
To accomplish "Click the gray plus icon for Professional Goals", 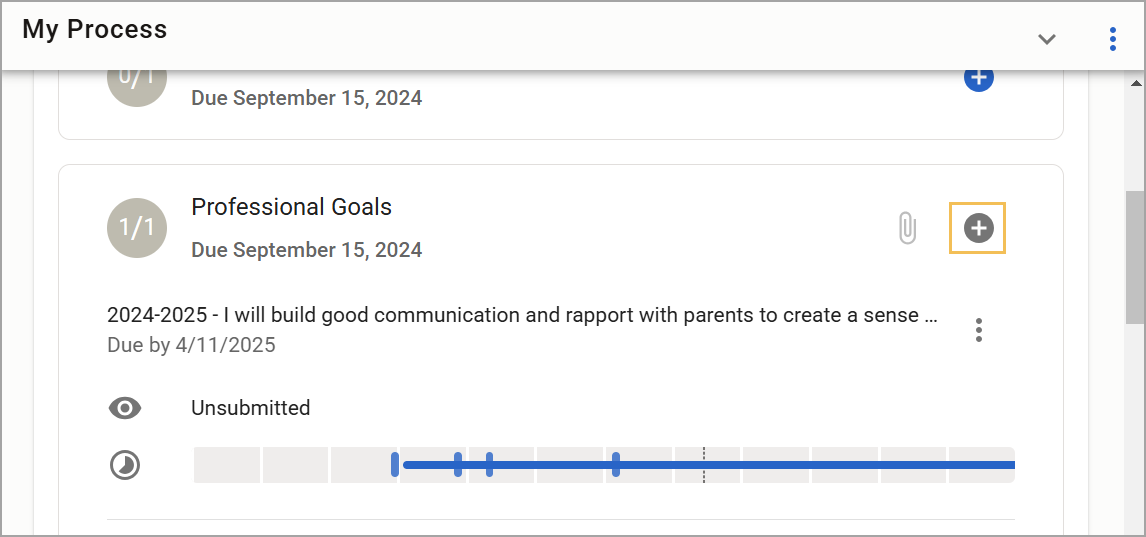I will [978, 228].
